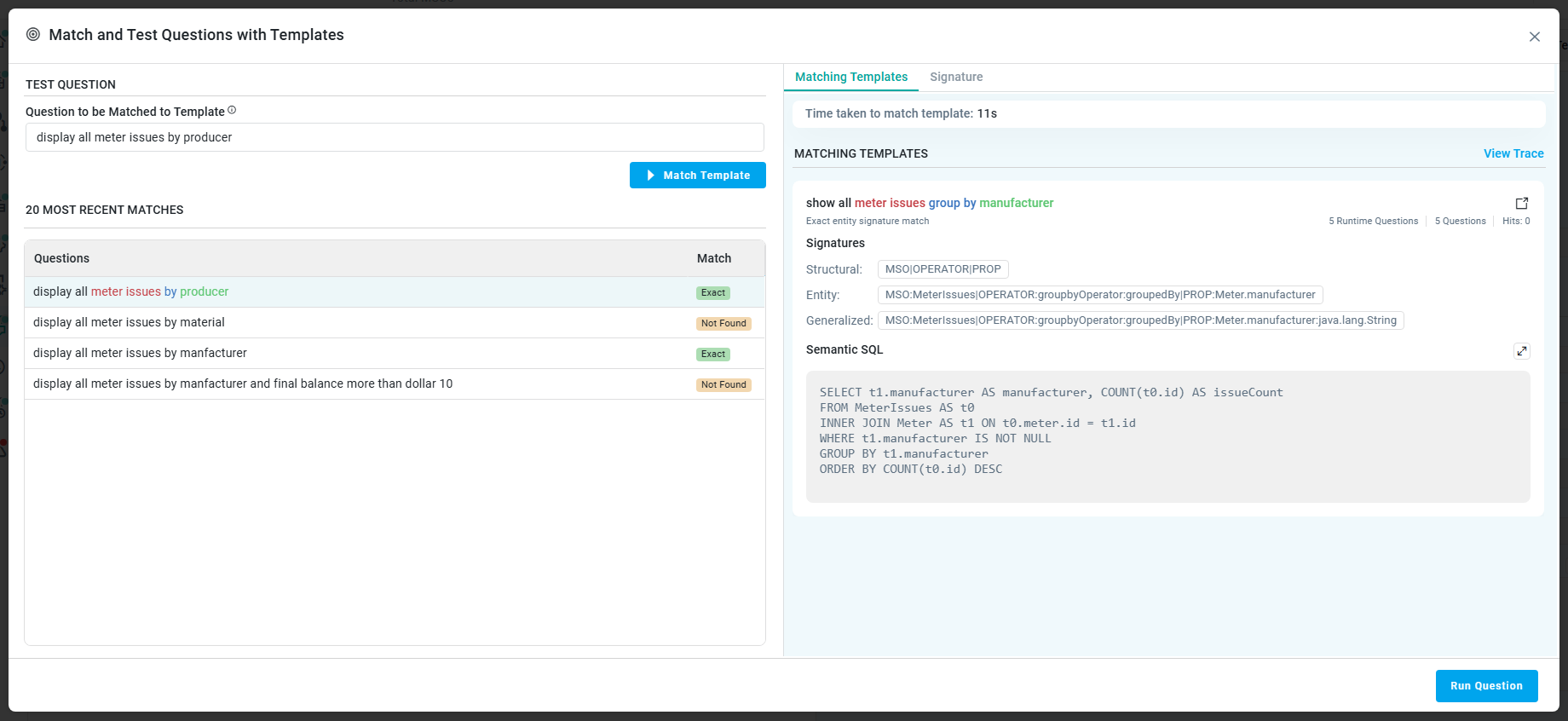
Task: Click the '5 Runtime Questions' label
Action: click(1374, 221)
